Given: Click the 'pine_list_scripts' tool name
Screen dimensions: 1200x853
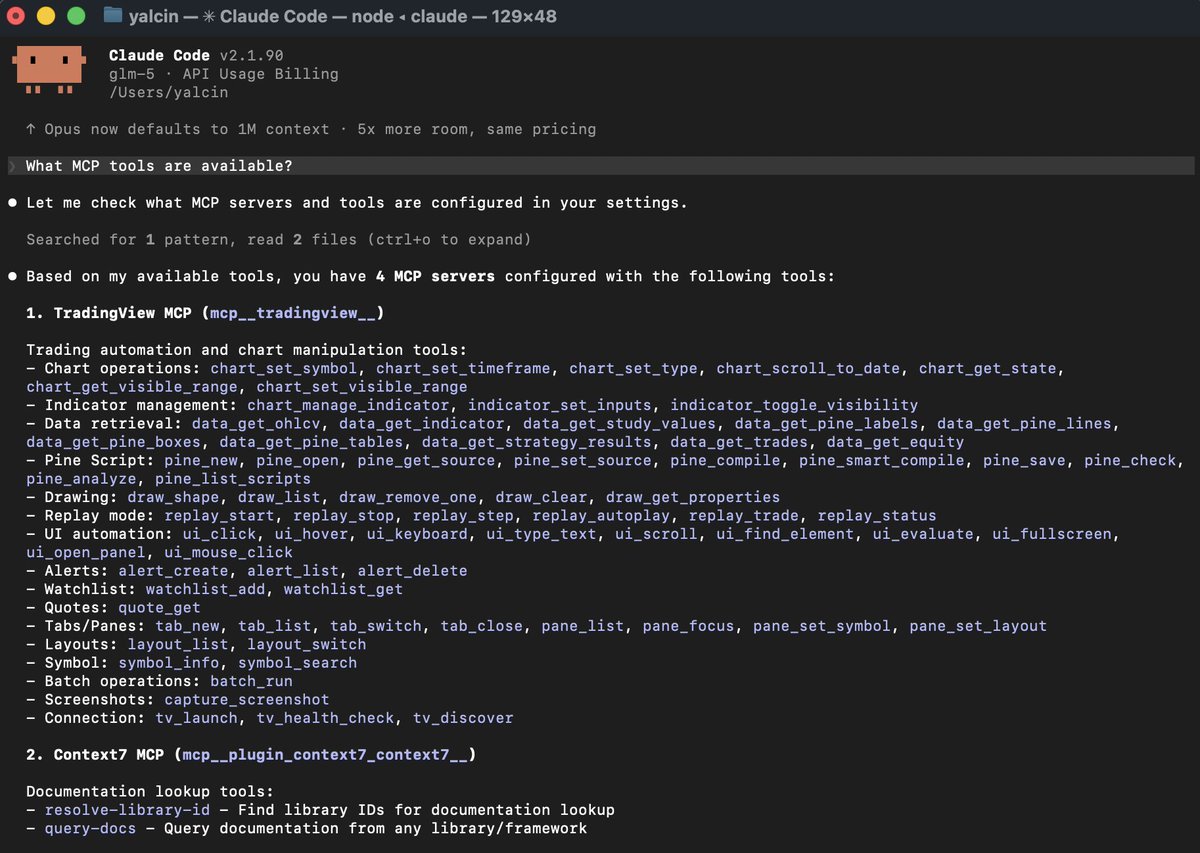Looking at the screenshot, I should pyautogui.click(x=233, y=479).
